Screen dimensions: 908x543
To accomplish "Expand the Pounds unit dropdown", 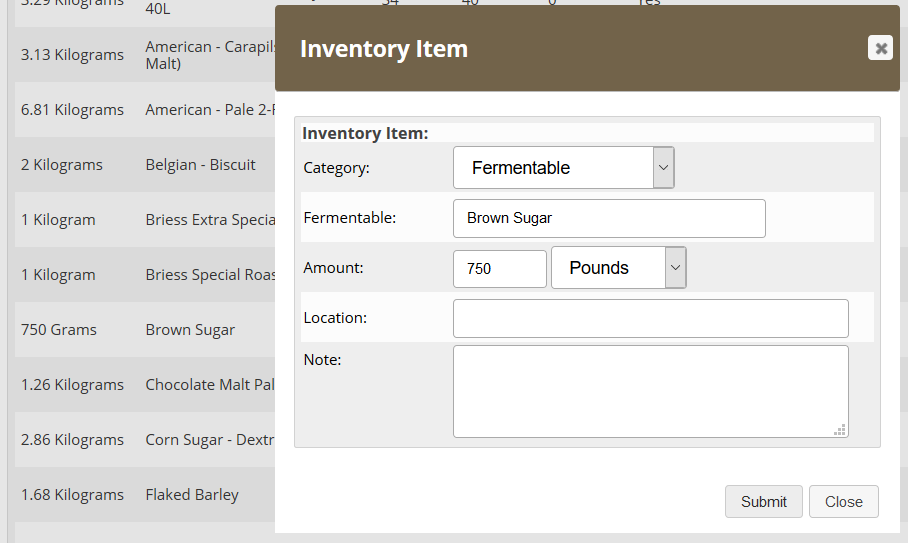I will (x=618, y=268).
